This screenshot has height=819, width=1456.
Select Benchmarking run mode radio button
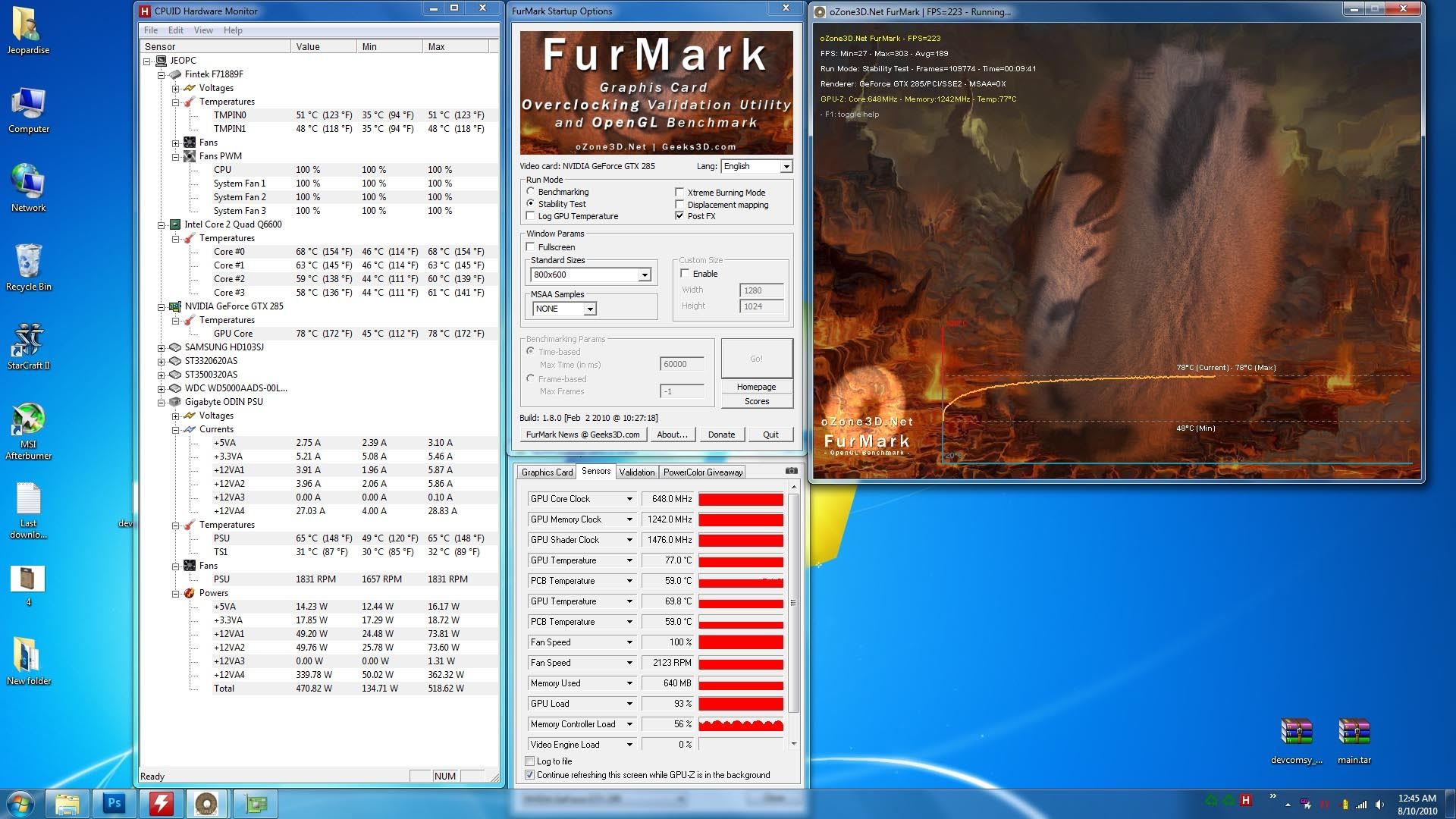click(x=531, y=192)
